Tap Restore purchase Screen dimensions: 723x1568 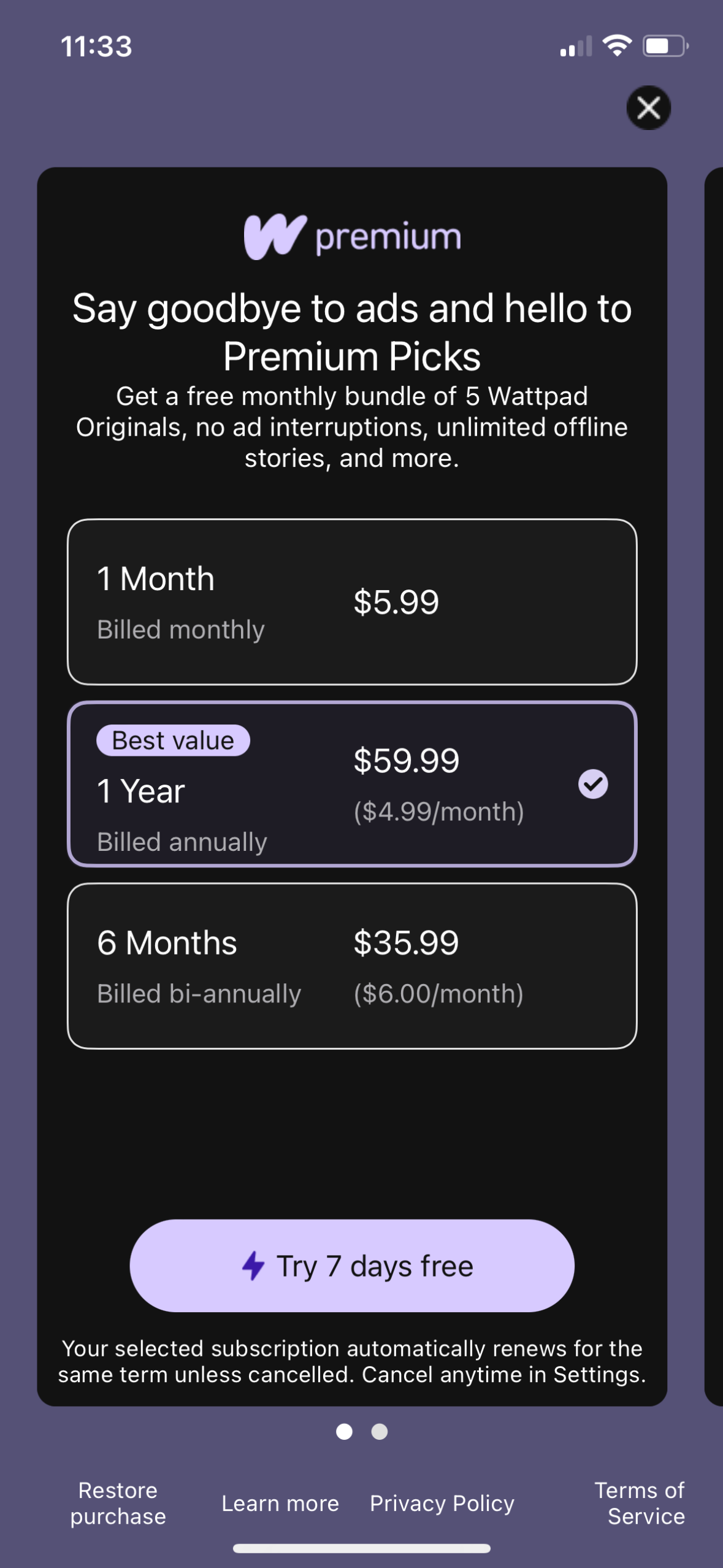tap(118, 1504)
